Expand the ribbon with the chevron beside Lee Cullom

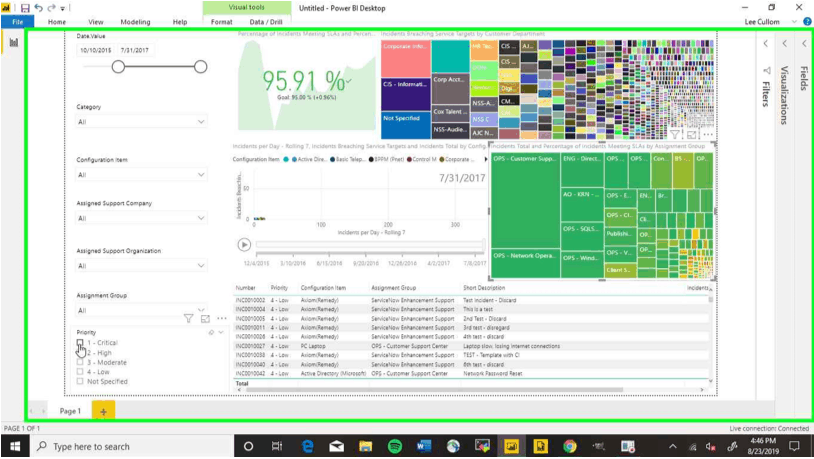click(x=794, y=22)
